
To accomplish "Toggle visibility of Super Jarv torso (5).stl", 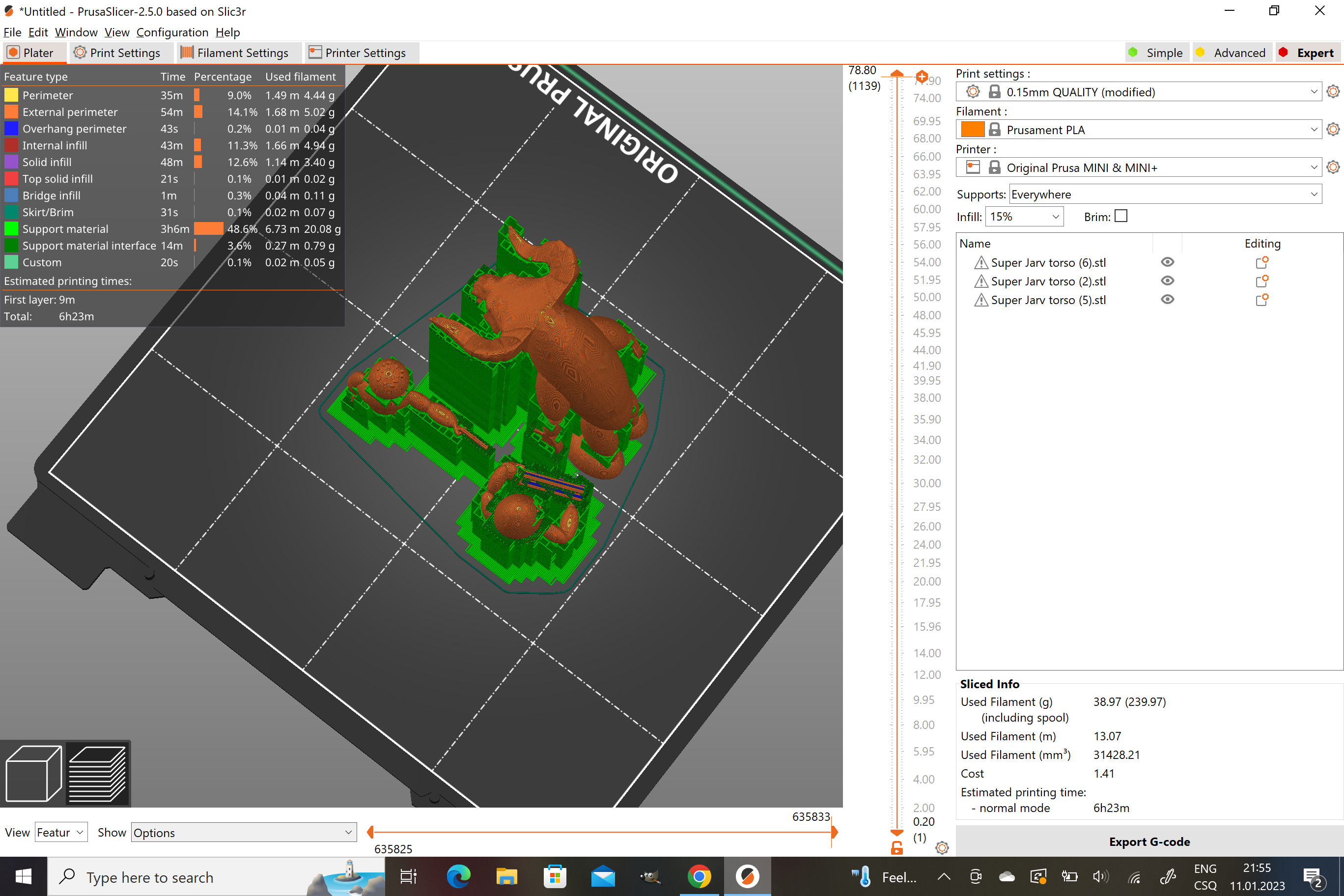I will [1168, 300].
